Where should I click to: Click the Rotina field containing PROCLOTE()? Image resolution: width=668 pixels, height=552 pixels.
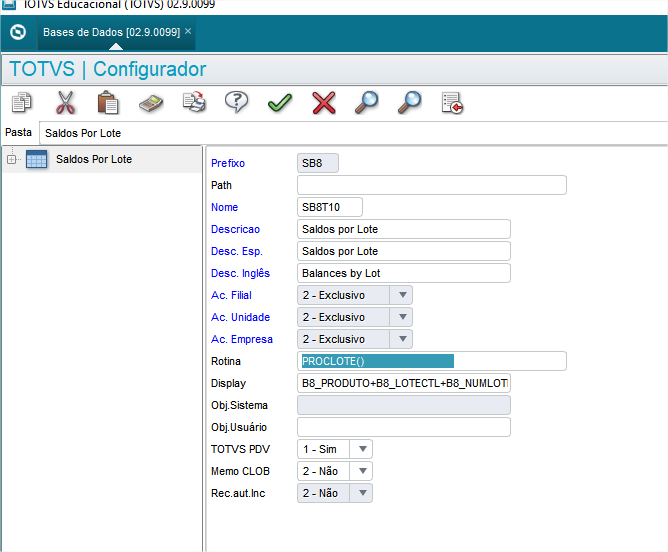(x=432, y=361)
